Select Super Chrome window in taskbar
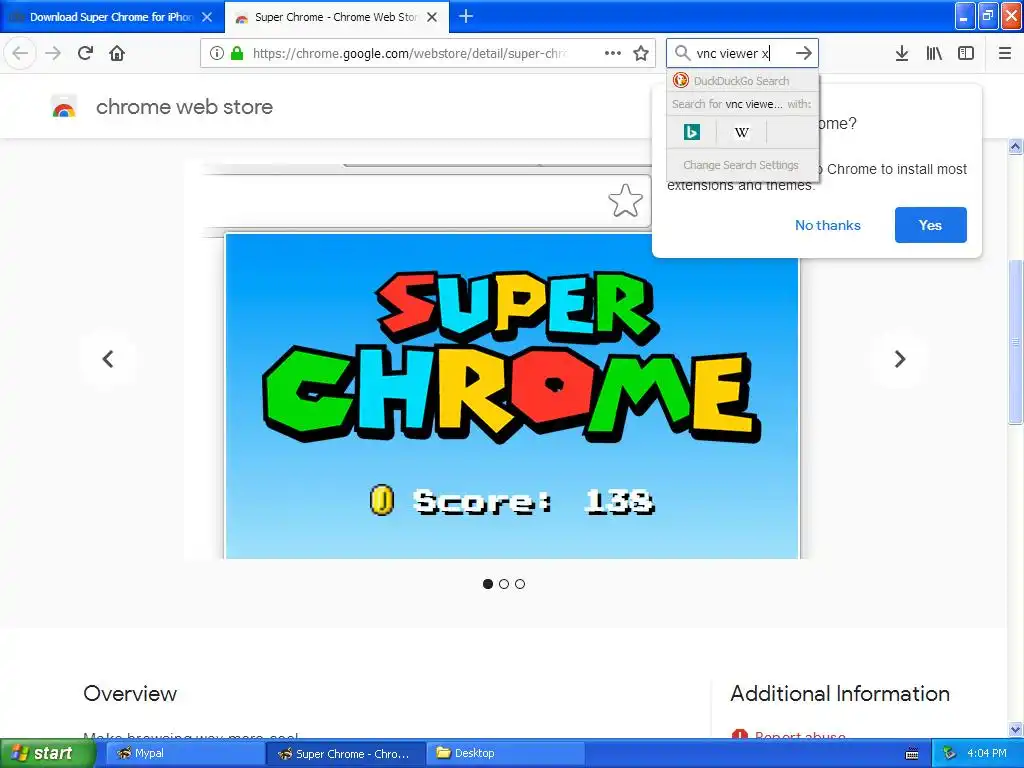This screenshot has height=768, width=1024. pyautogui.click(x=346, y=753)
